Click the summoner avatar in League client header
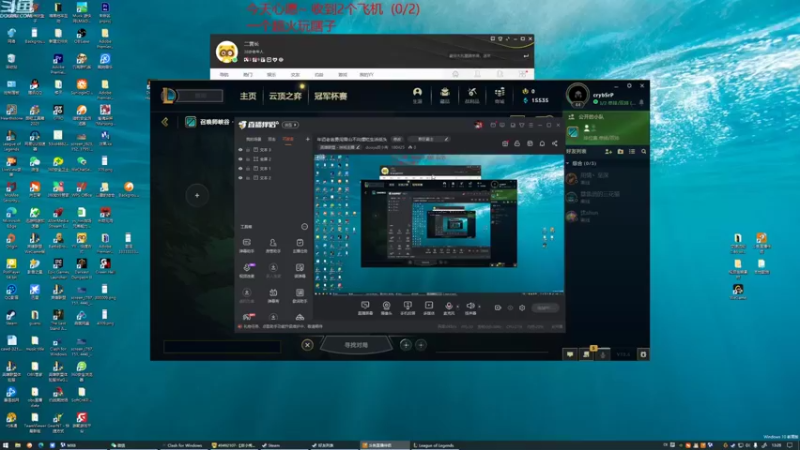The image size is (800, 450). pos(578,94)
